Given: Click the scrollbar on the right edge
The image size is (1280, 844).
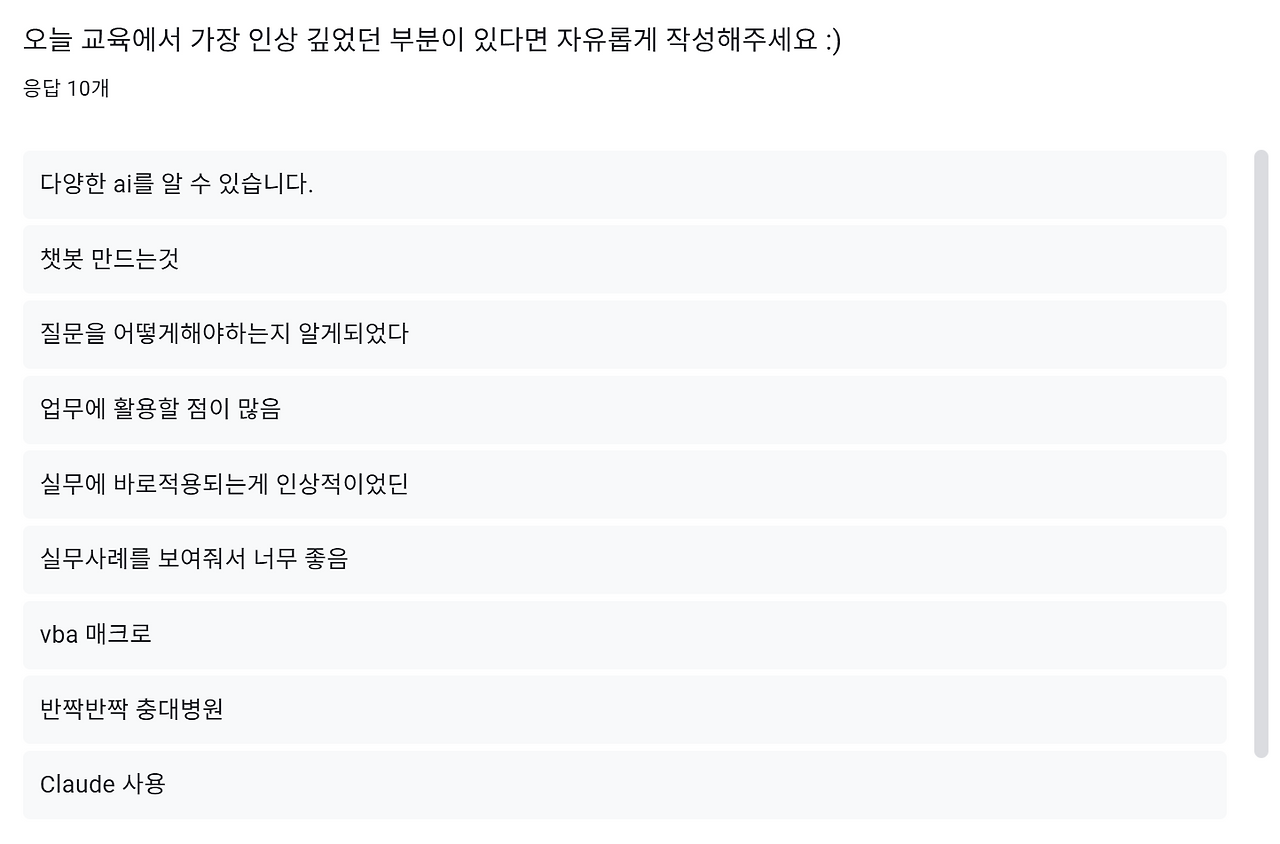Looking at the screenshot, I should pyautogui.click(x=1263, y=450).
